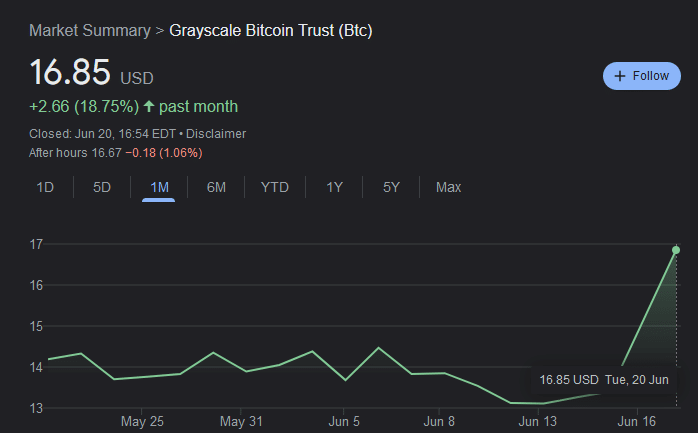The width and height of the screenshot is (698, 433).
Task: Click the 16.85 USD Tue, 20 Jun tooltip
Action: [x=604, y=380]
